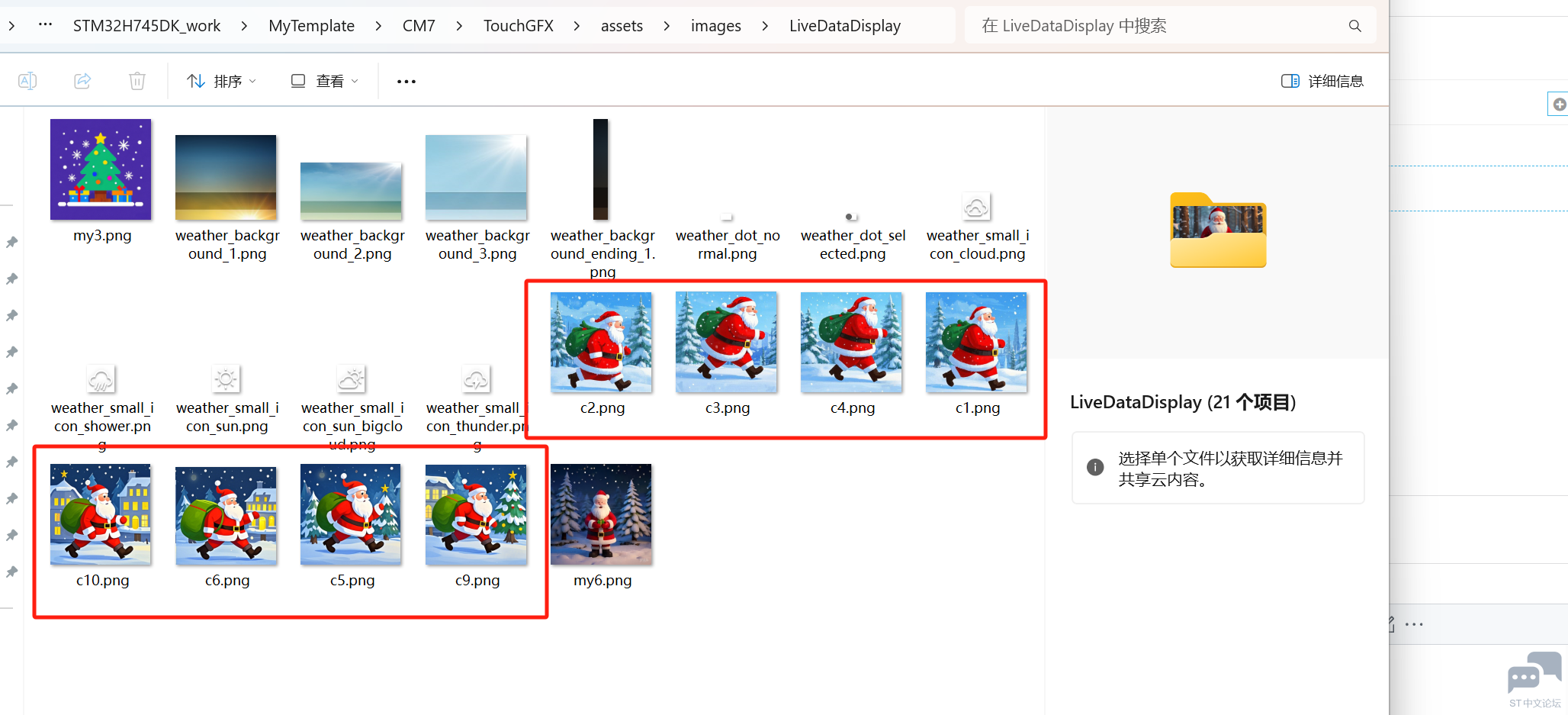
Task: Select weather_background_2.png thumbnail
Action: [x=351, y=191]
